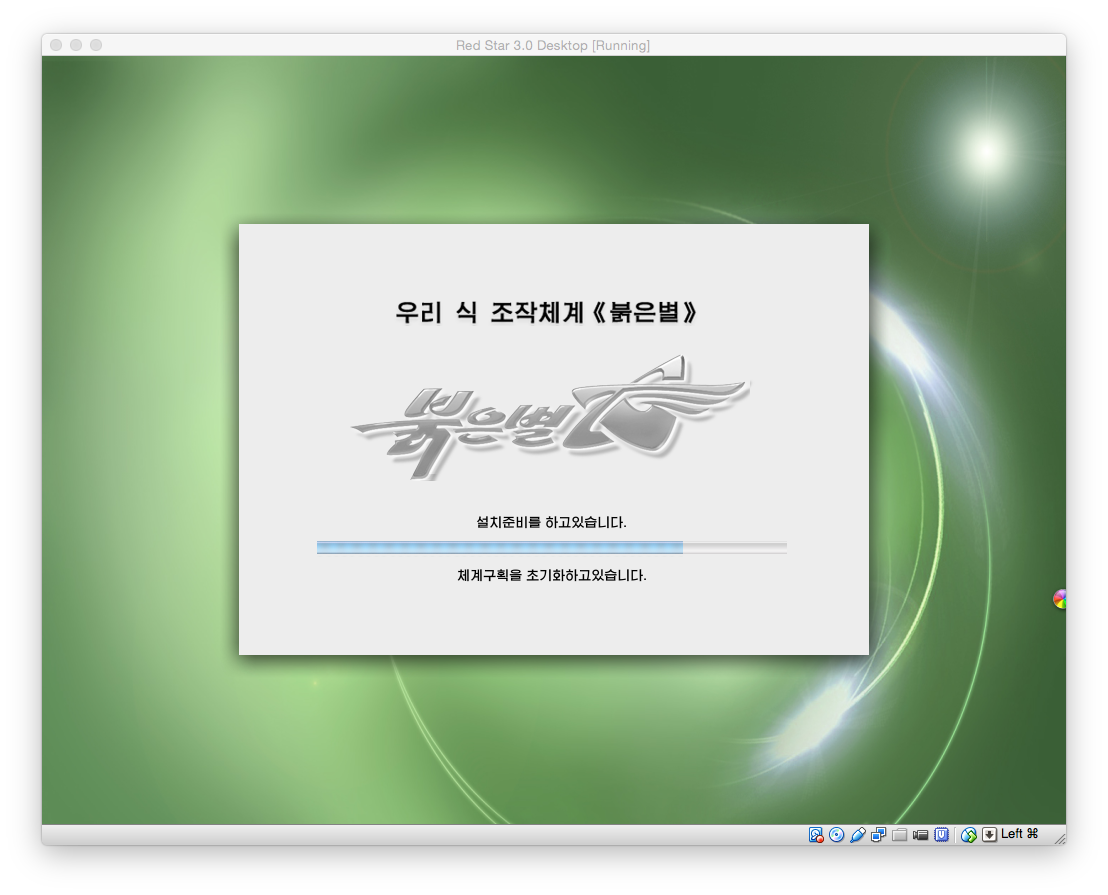
Task: Toggle the mouse integration status icon
Action: pos(969,835)
